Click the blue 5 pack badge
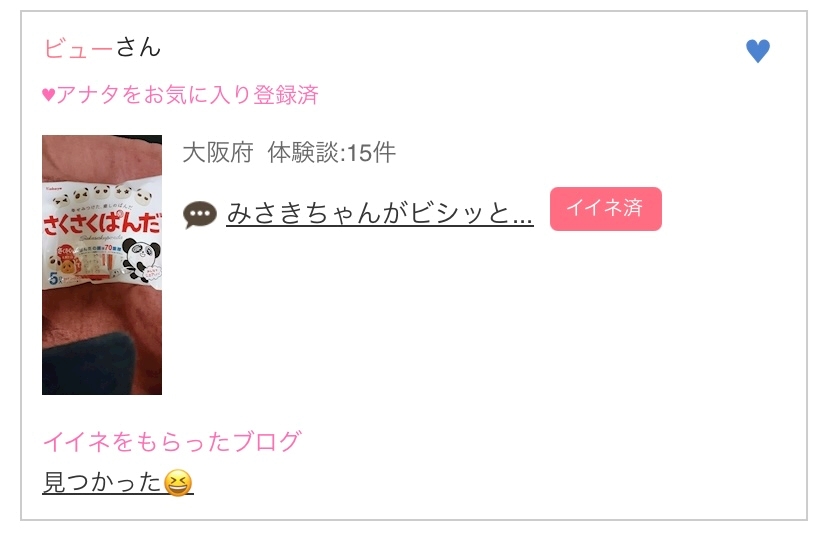This screenshot has height=533, width=828. click(55, 277)
